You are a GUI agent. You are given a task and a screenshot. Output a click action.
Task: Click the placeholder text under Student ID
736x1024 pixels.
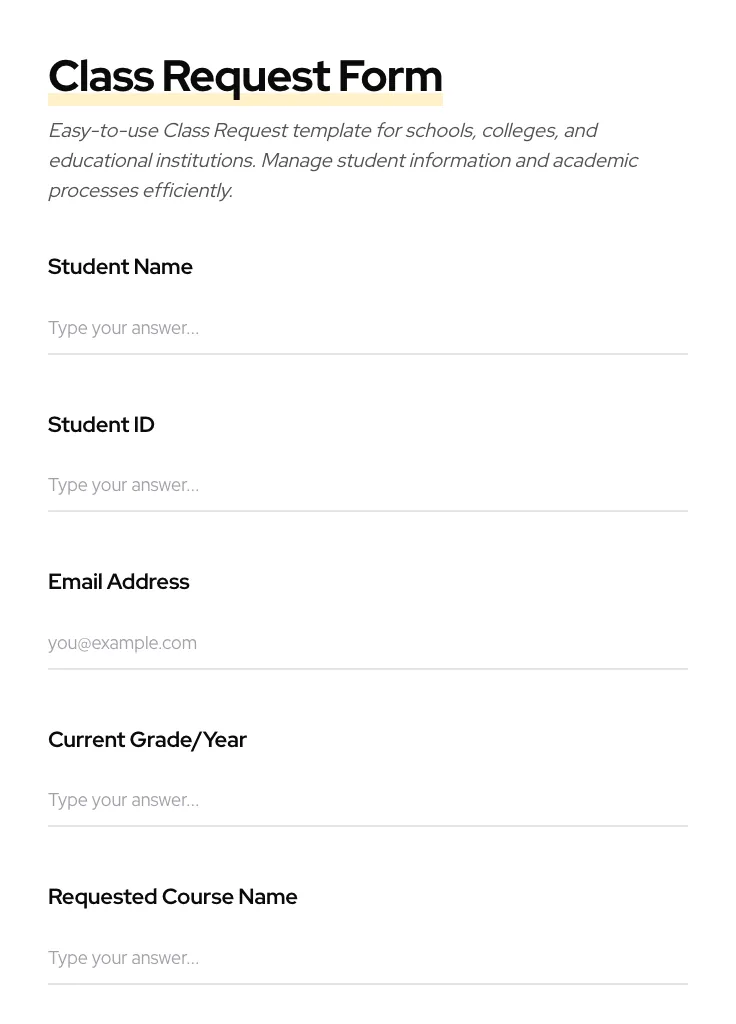tap(123, 485)
